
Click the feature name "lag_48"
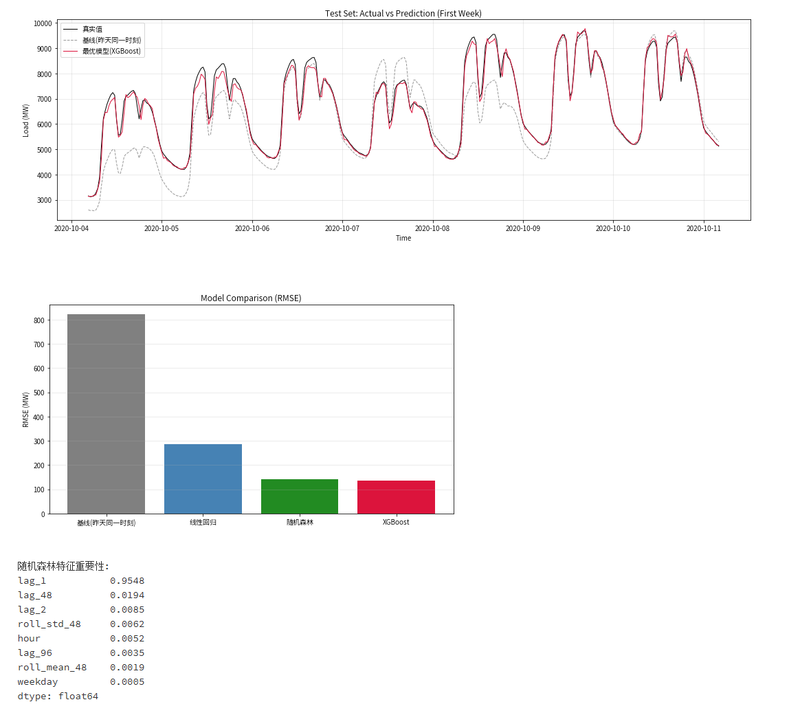coord(35,595)
